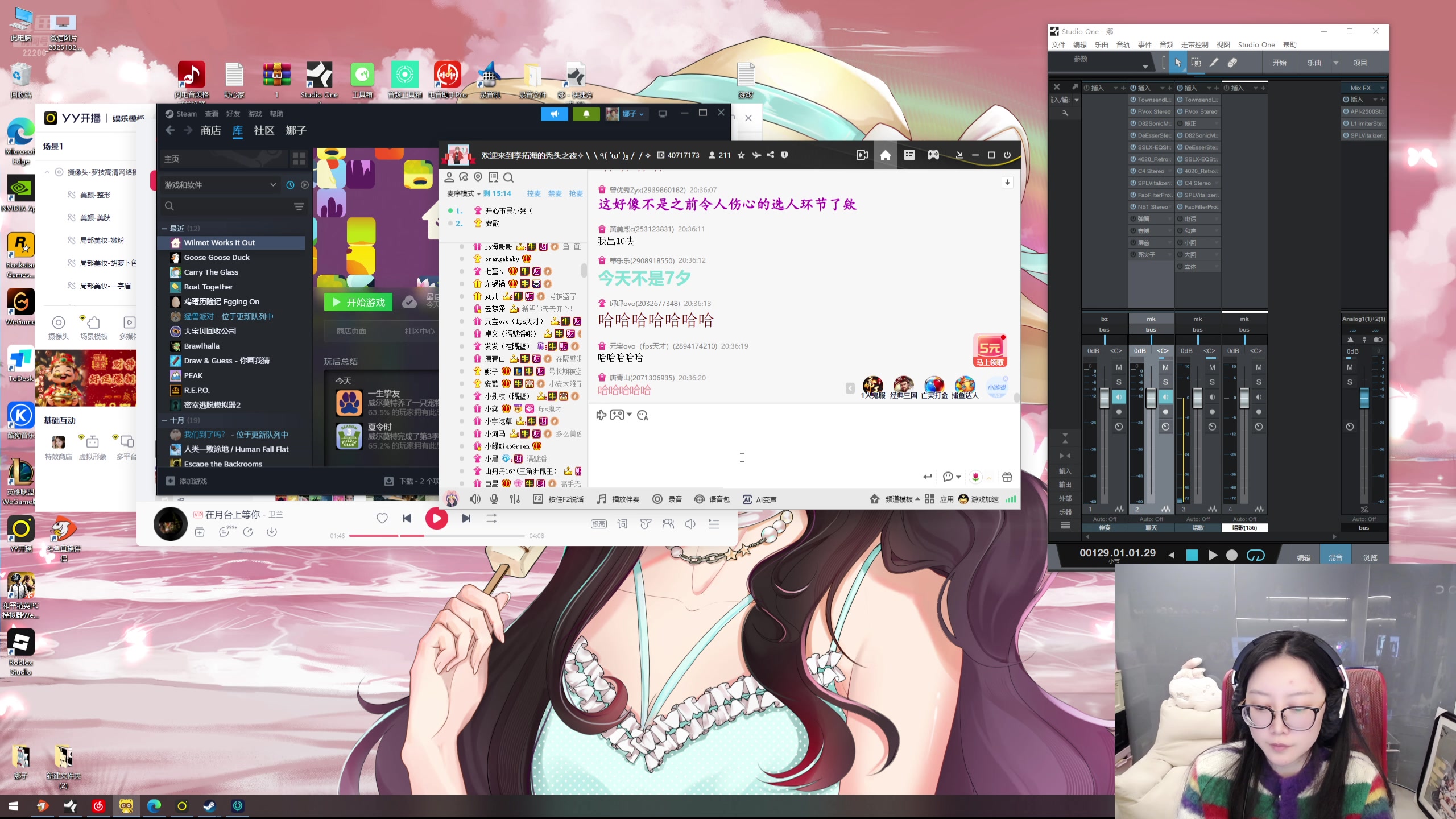This screenshot has height=819, width=1456.
Task: Click the gift box icon in chat input
Action: (x=1007, y=477)
